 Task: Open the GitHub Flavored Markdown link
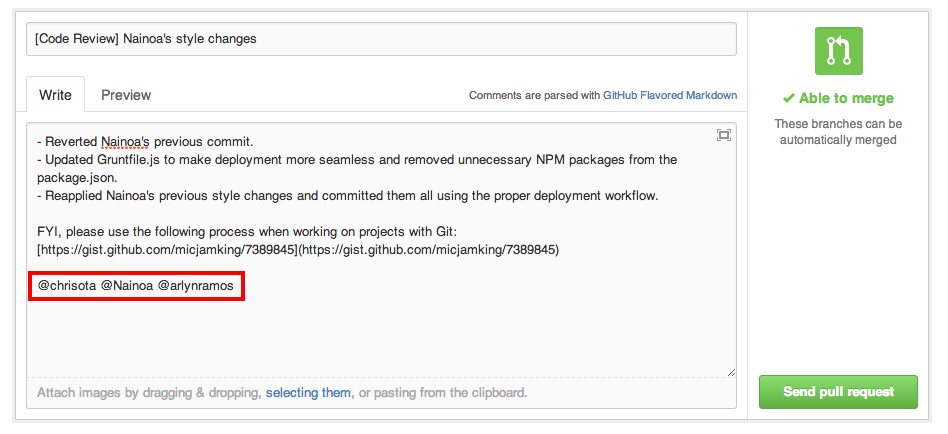(669, 96)
